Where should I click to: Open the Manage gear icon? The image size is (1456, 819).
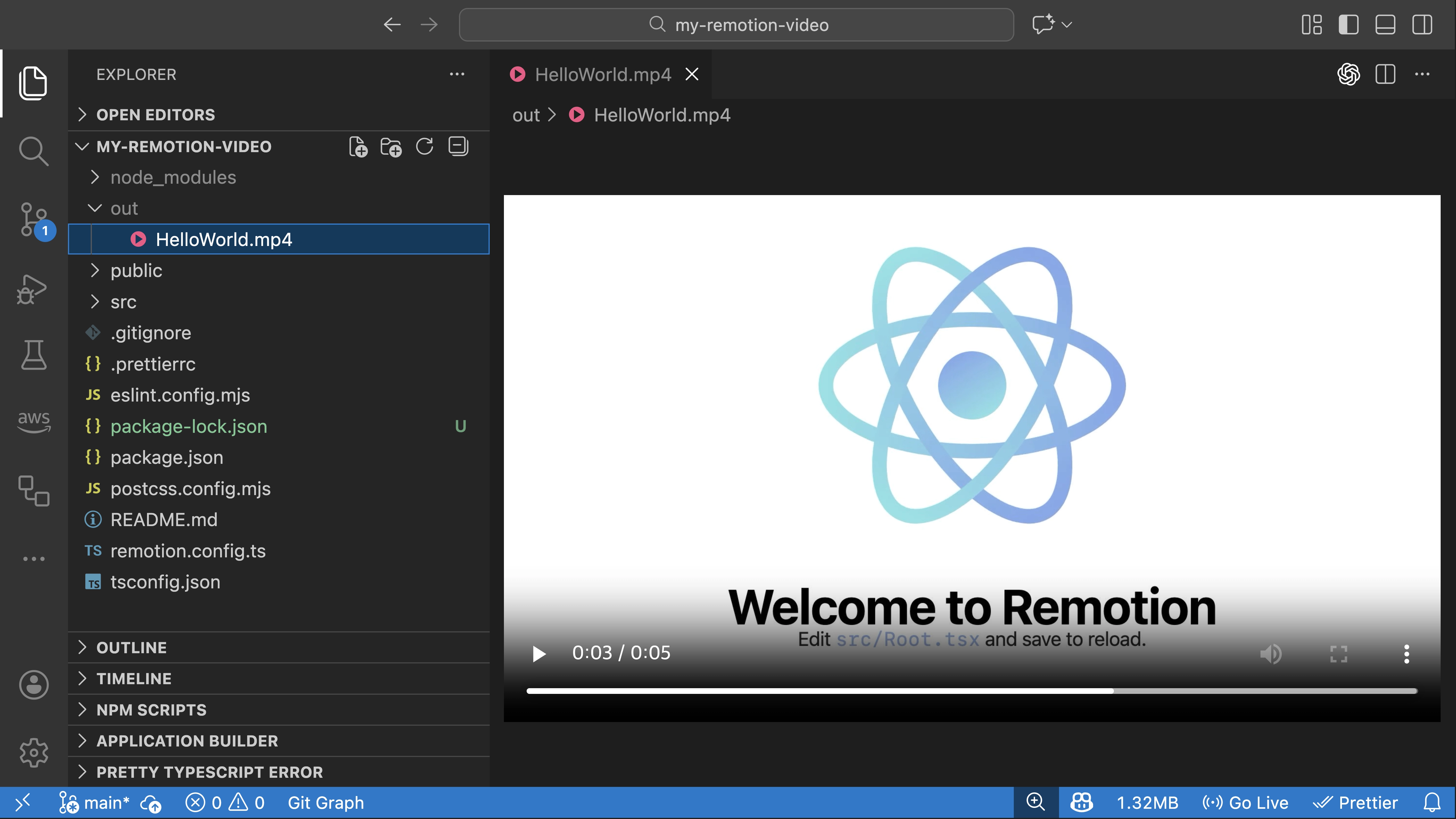(x=33, y=752)
